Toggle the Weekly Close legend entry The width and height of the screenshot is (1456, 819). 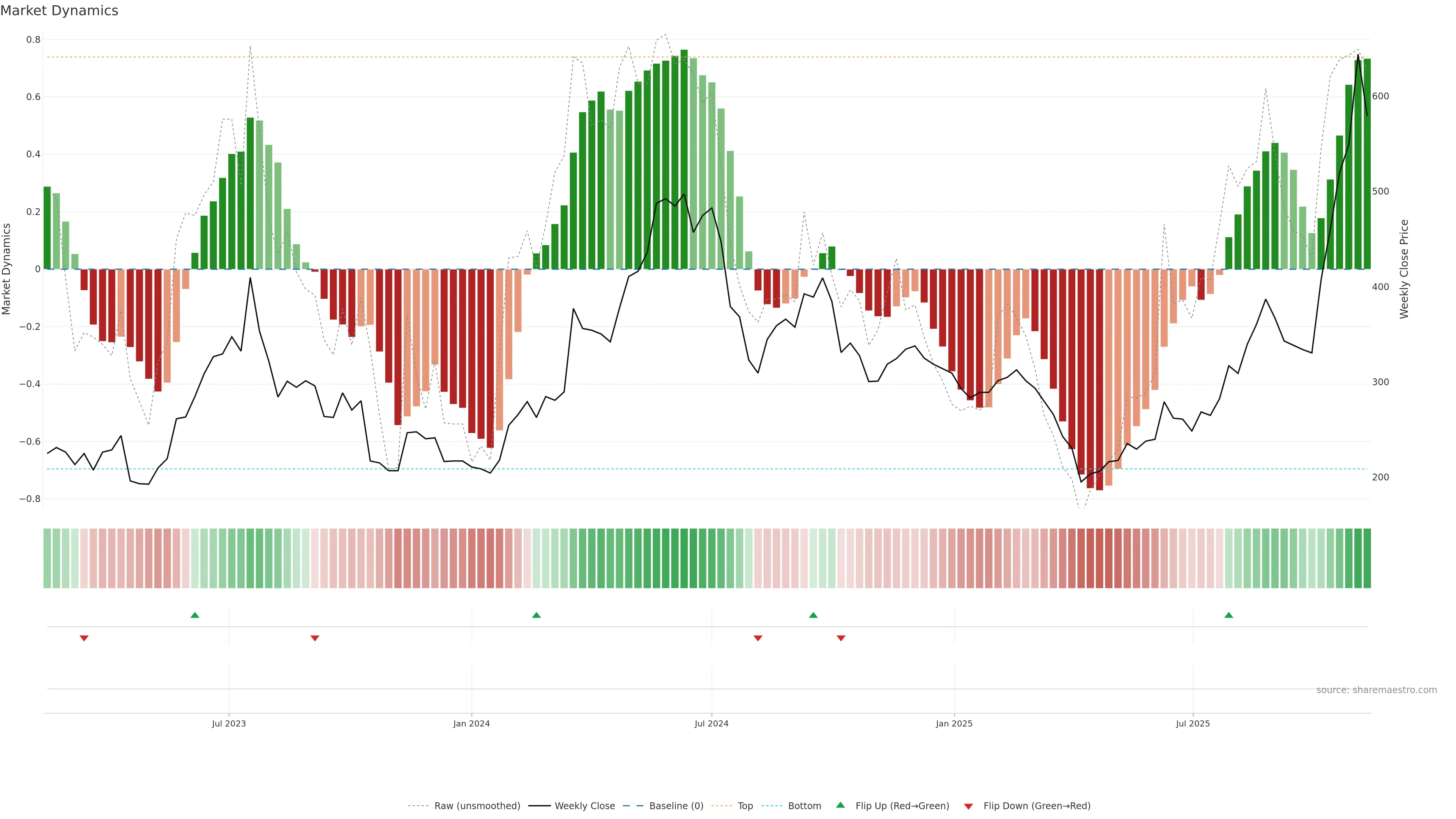click(584, 806)
